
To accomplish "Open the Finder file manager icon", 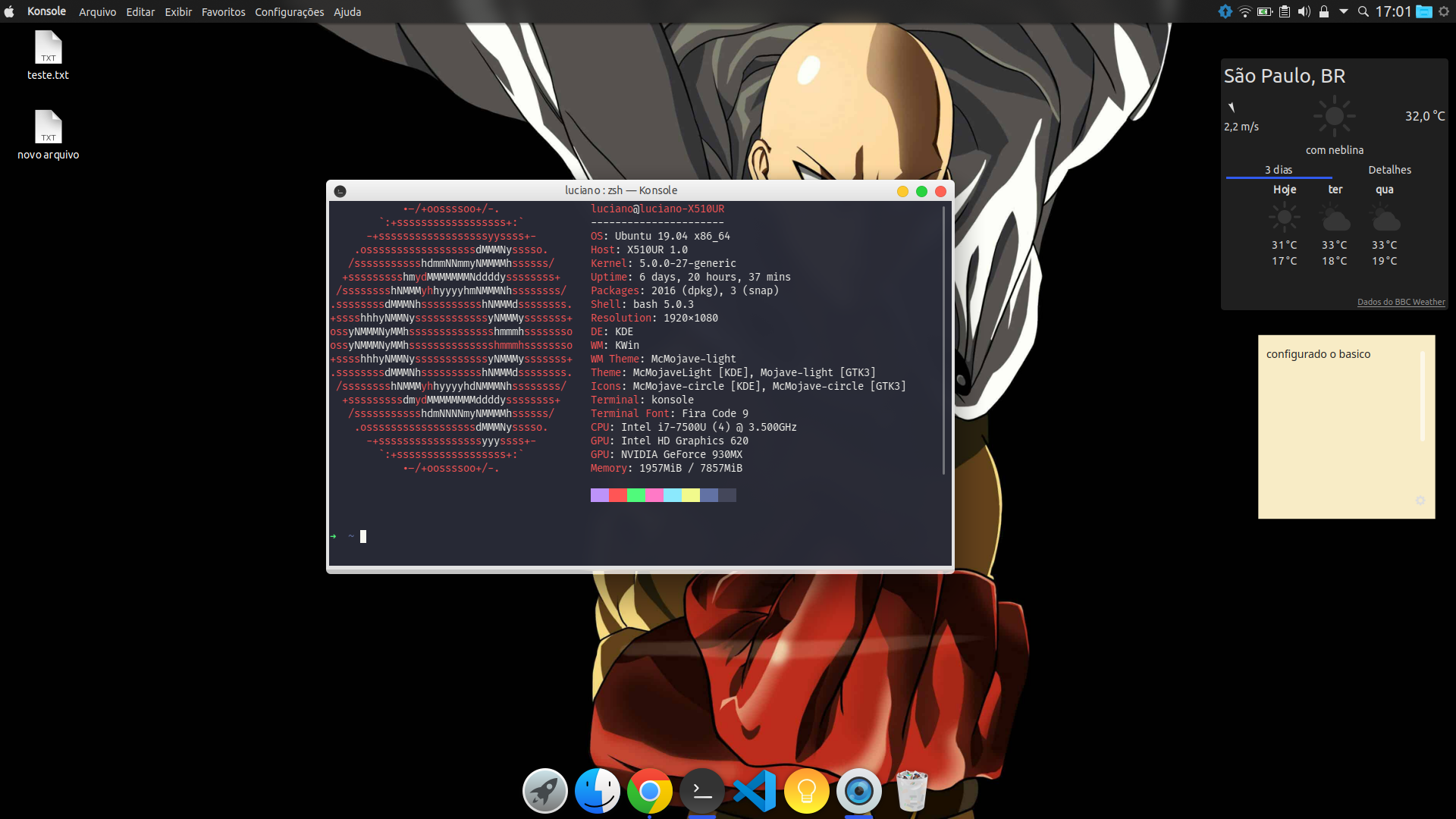I will tap(597, 791).
